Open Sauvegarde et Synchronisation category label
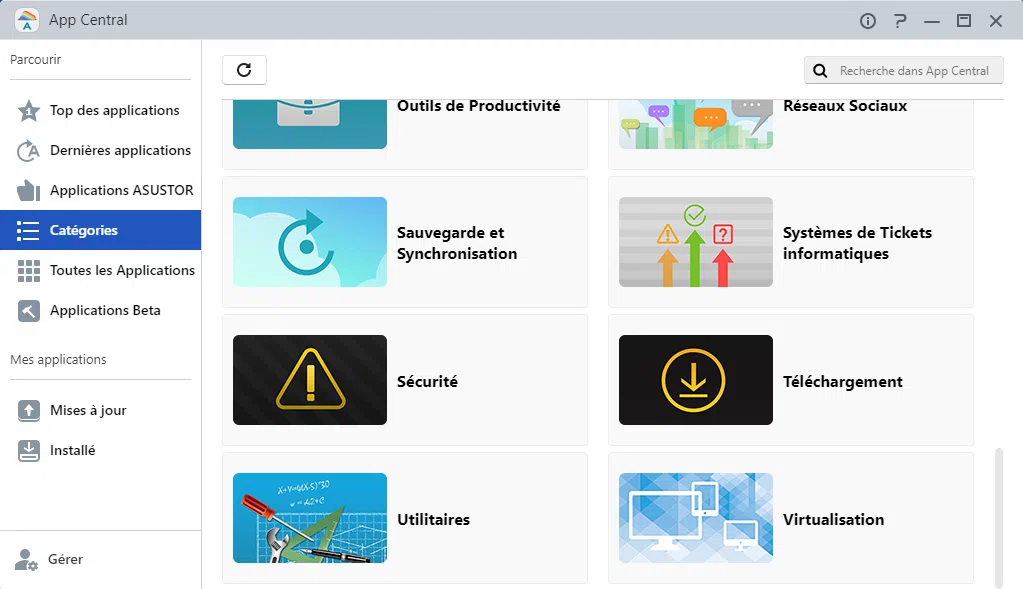1023x589 pixels. point(457,243)
